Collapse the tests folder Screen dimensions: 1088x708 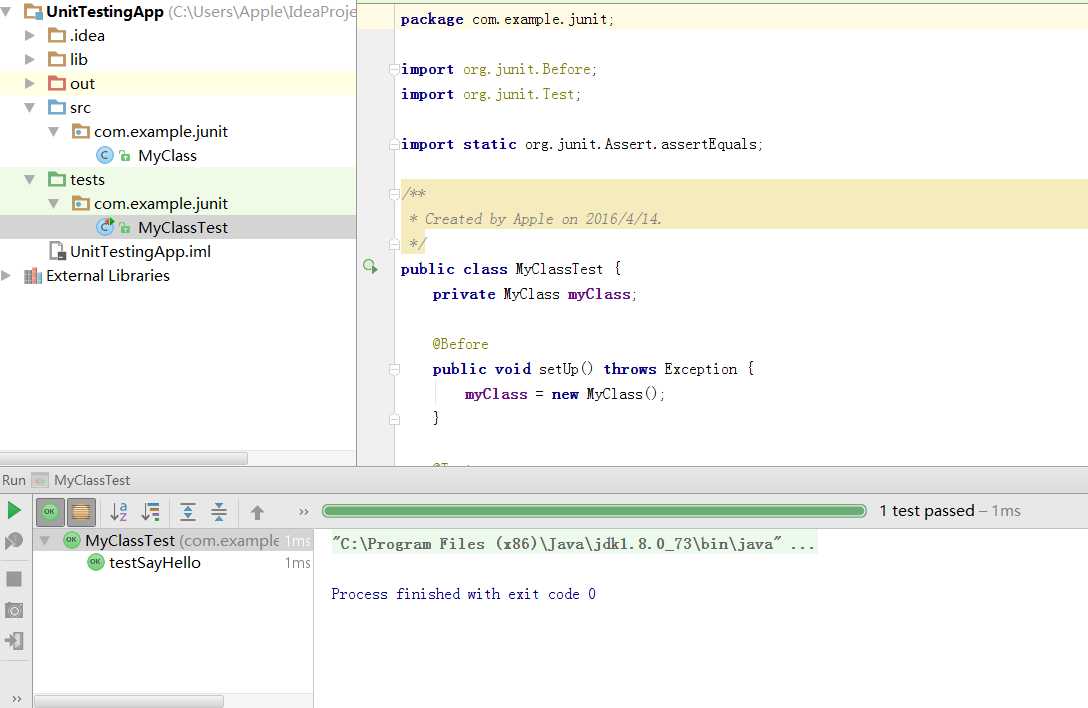(x=30, y=179)
